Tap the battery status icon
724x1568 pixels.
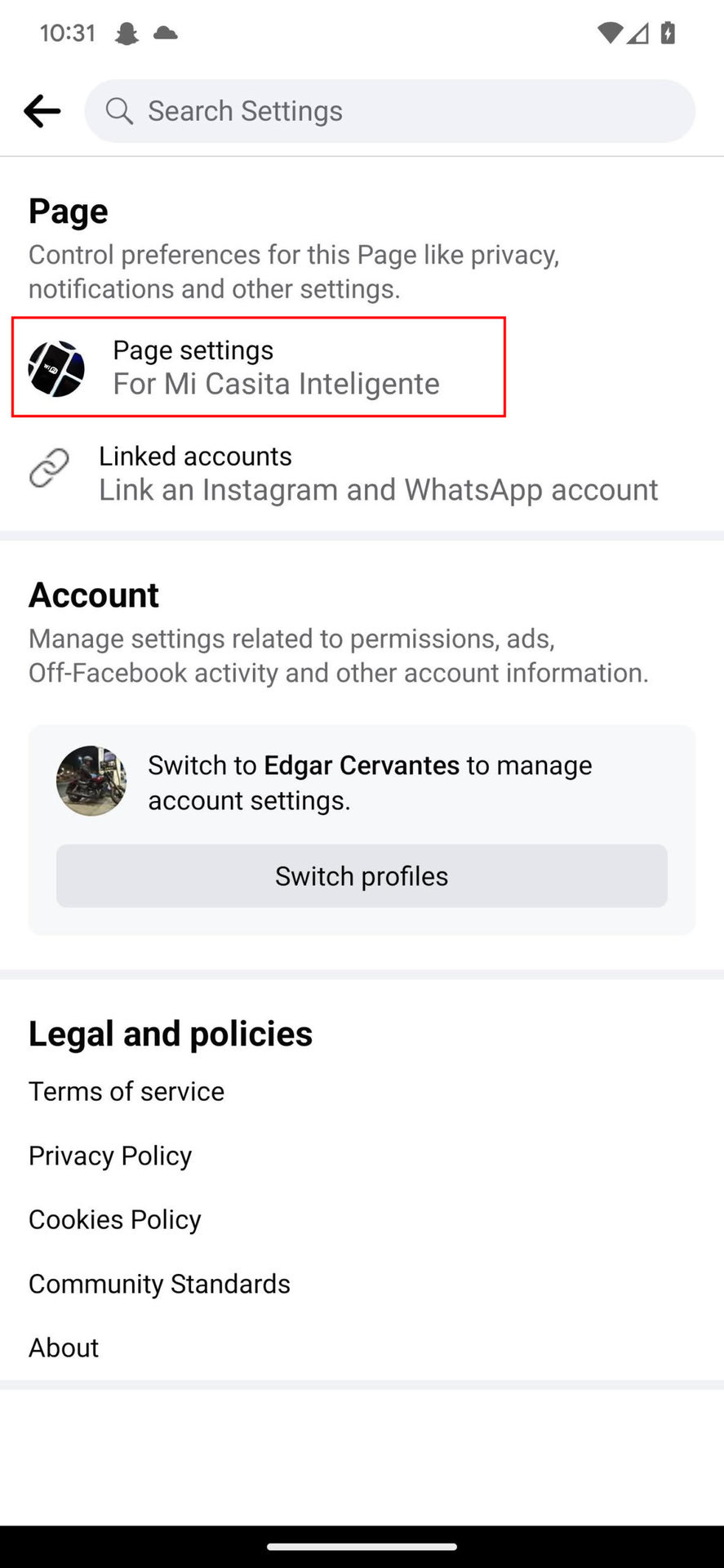click(668, 33)
